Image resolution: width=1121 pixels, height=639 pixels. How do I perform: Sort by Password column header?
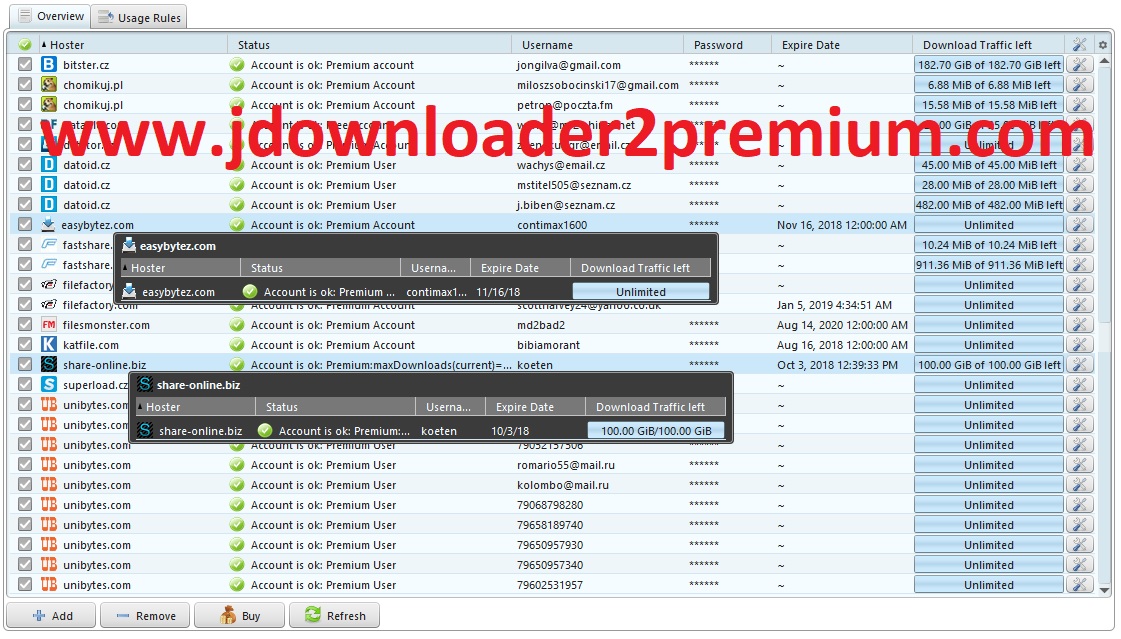click(x=727, y=44)
